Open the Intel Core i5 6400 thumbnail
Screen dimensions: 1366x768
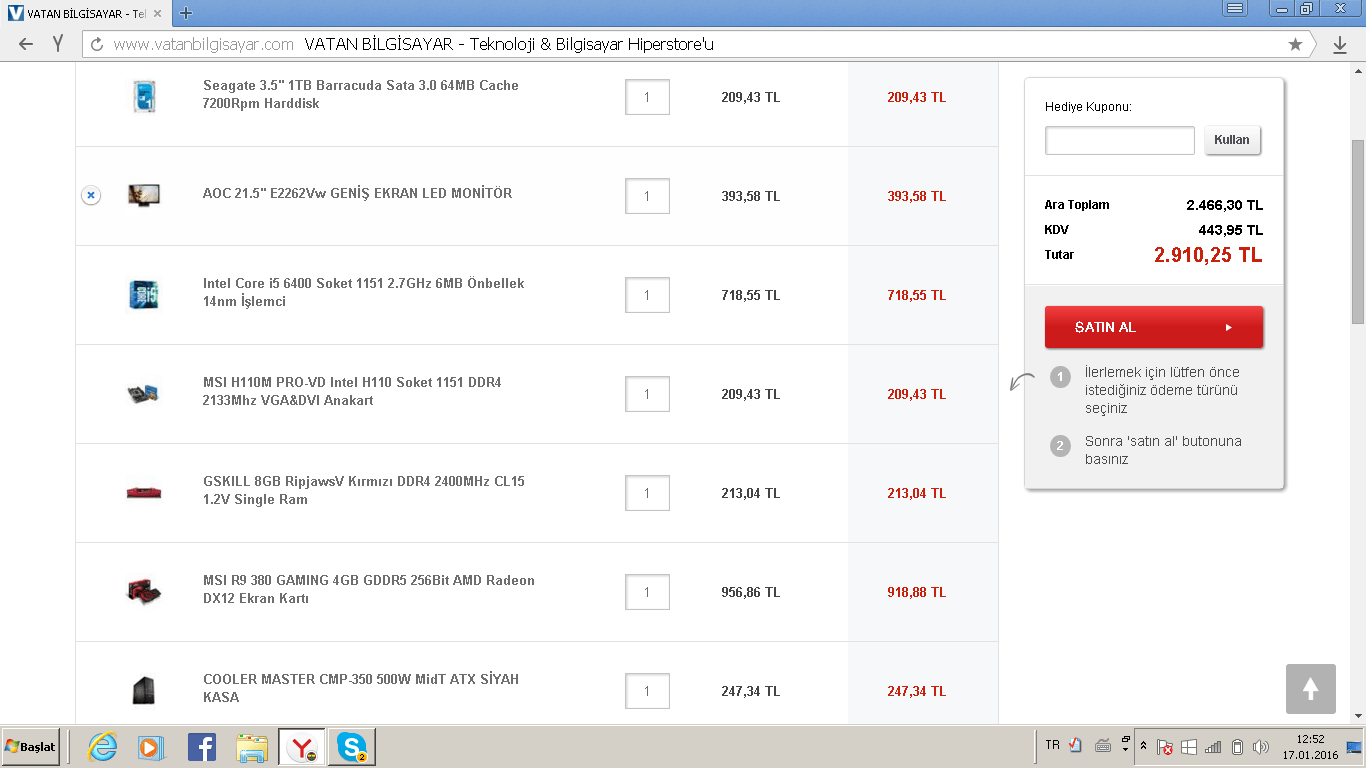tap(144, 295)
